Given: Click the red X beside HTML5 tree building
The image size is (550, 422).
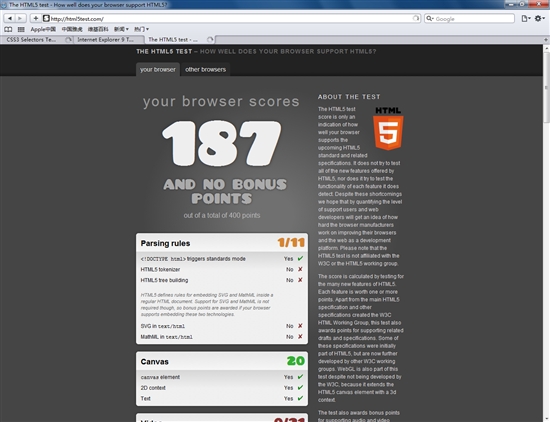Looking at the screenshot, I should [300, 280].
